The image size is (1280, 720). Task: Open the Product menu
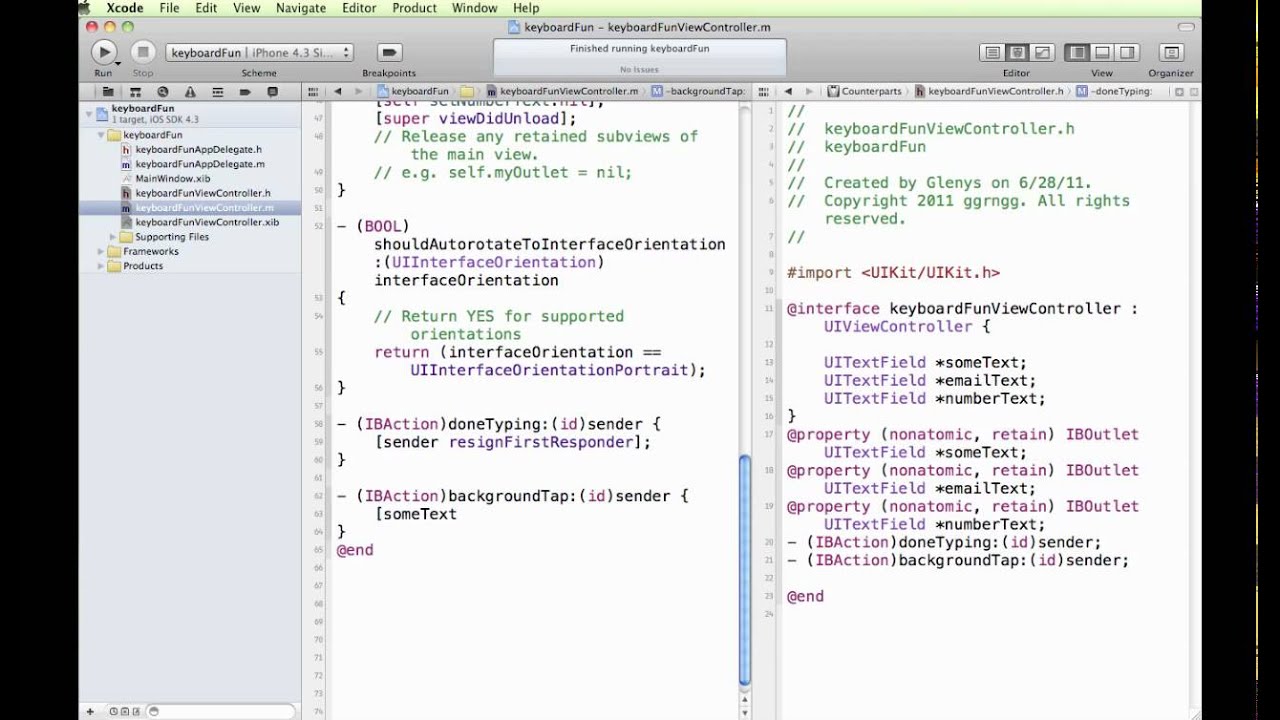[x=414, y=8]
